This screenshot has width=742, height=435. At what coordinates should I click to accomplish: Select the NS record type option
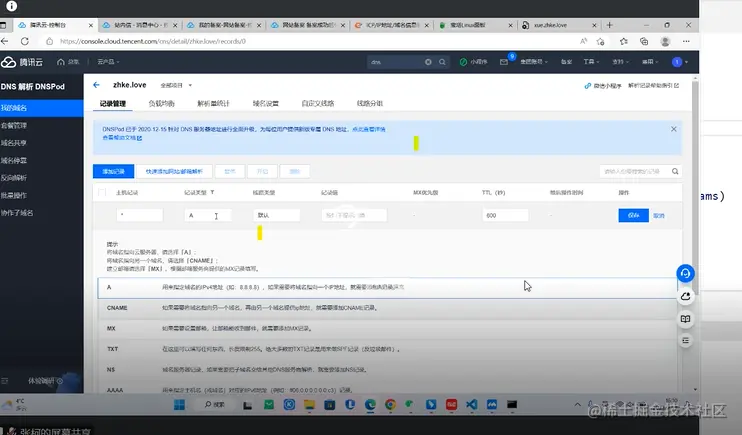click(x=387, y=370)
